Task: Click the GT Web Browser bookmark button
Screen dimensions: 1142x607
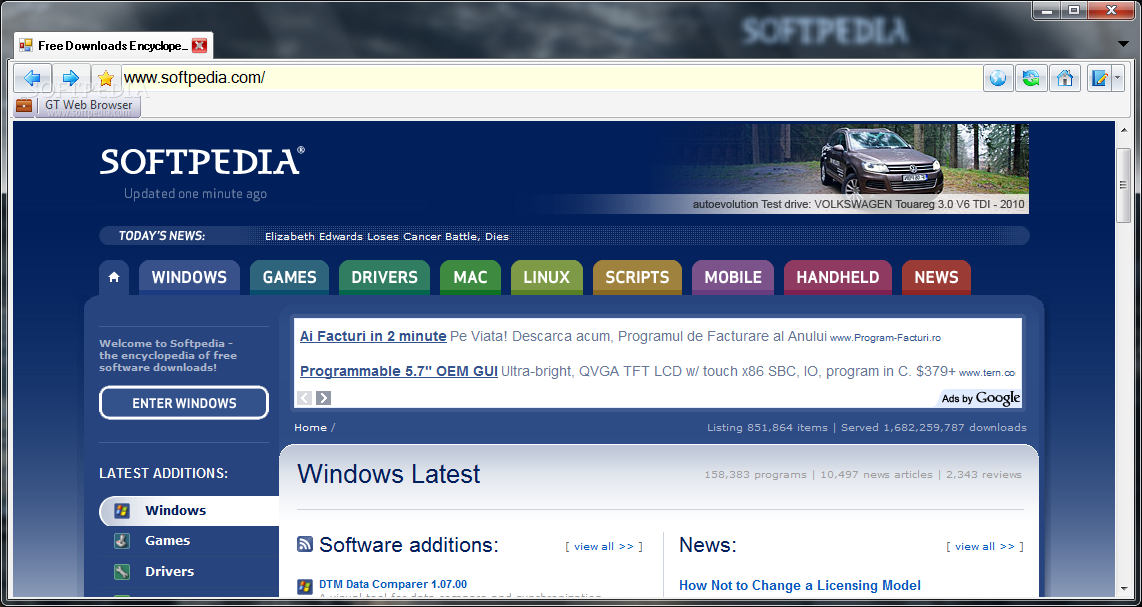Action: (x=88, y=105)
